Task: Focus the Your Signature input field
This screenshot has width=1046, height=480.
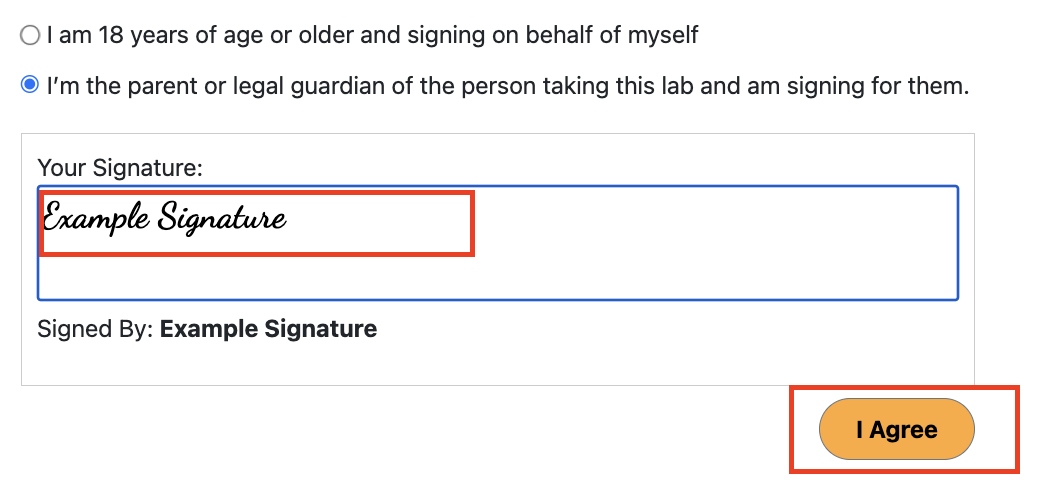Action: 498,243
